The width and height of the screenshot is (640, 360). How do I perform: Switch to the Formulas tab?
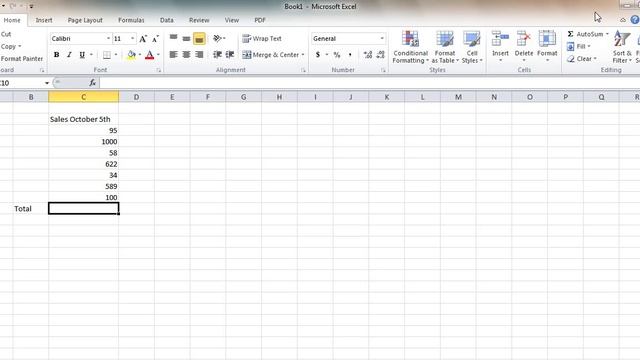pos(131,20)
